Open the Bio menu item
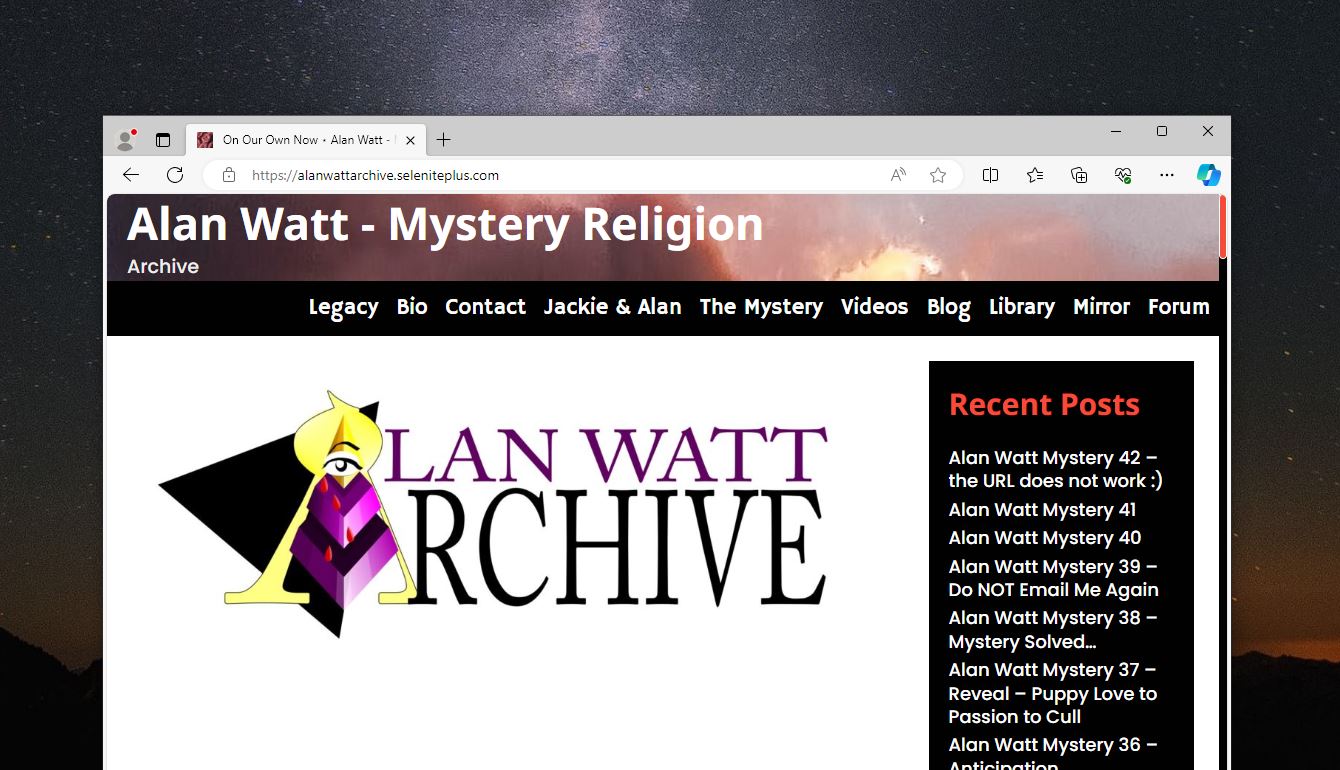 pyautogui.click(x=412, y=307)
